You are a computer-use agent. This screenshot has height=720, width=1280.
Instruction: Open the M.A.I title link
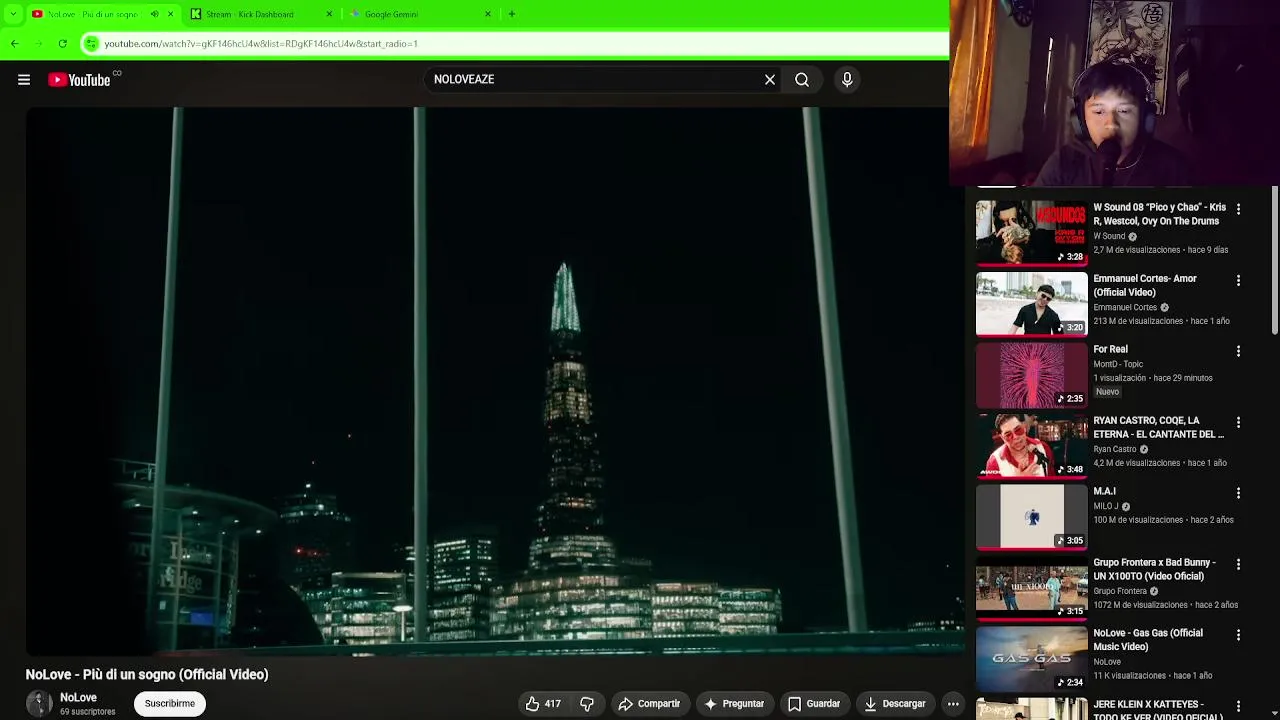click(1104, 491)
